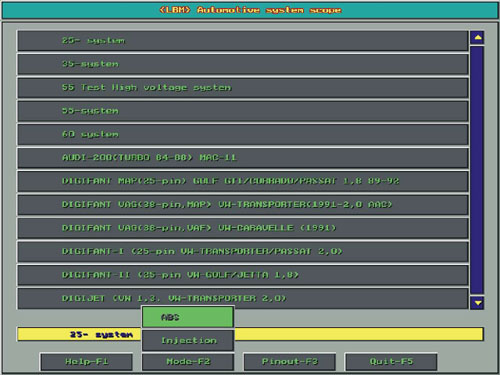Click the vertical scrollbar track
The height and width of the screenshot is (375, 500).
(477, 170)
